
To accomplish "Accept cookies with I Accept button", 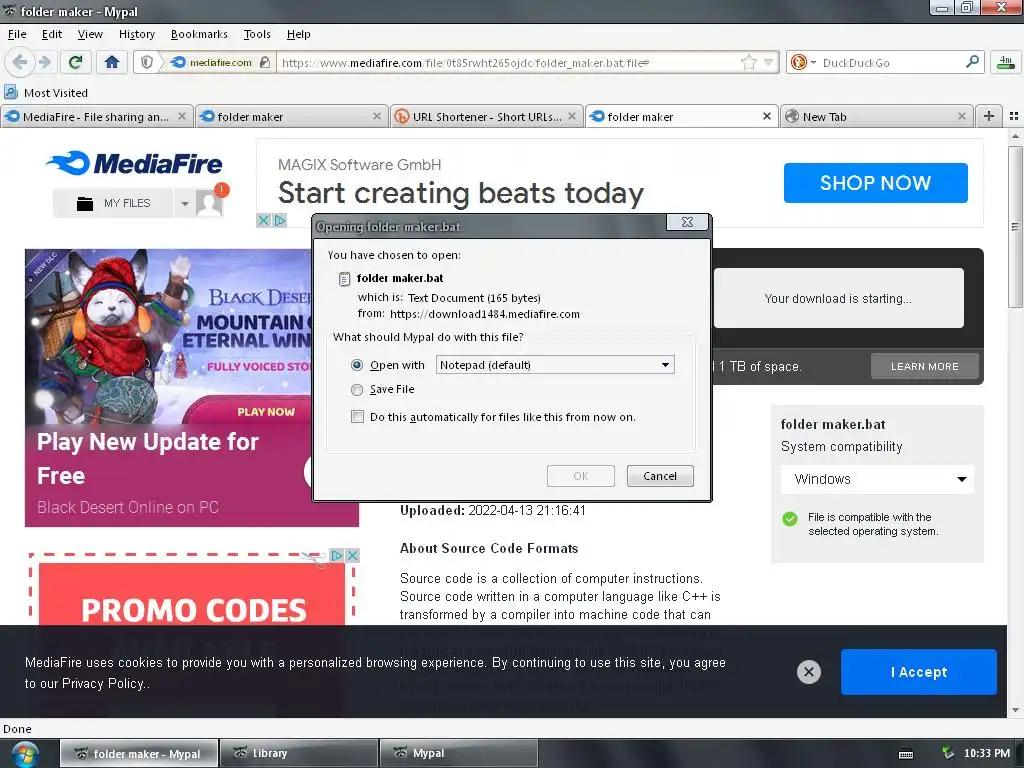I will tap(918, 672).
